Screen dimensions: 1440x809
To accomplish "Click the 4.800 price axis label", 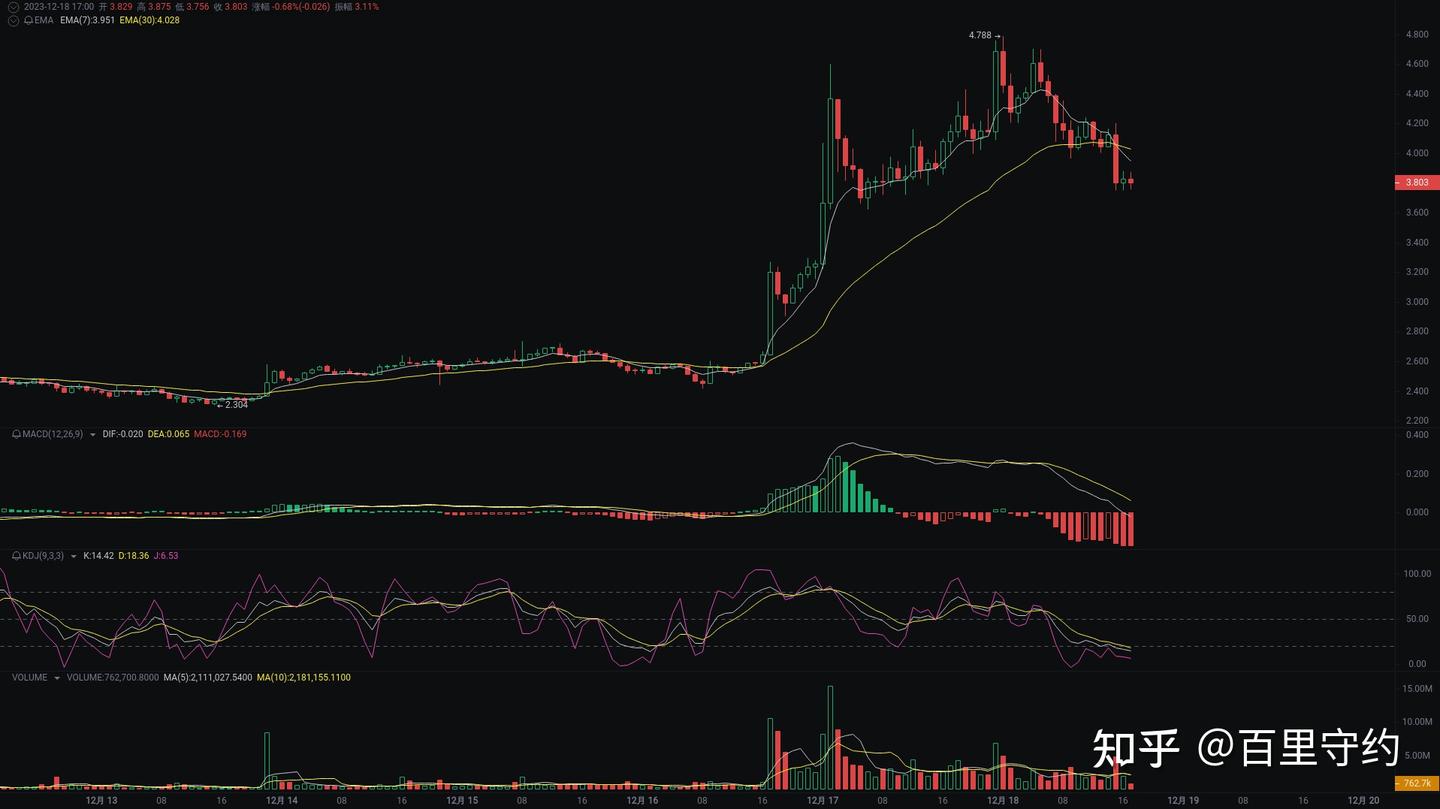I will coord(1416,34).
